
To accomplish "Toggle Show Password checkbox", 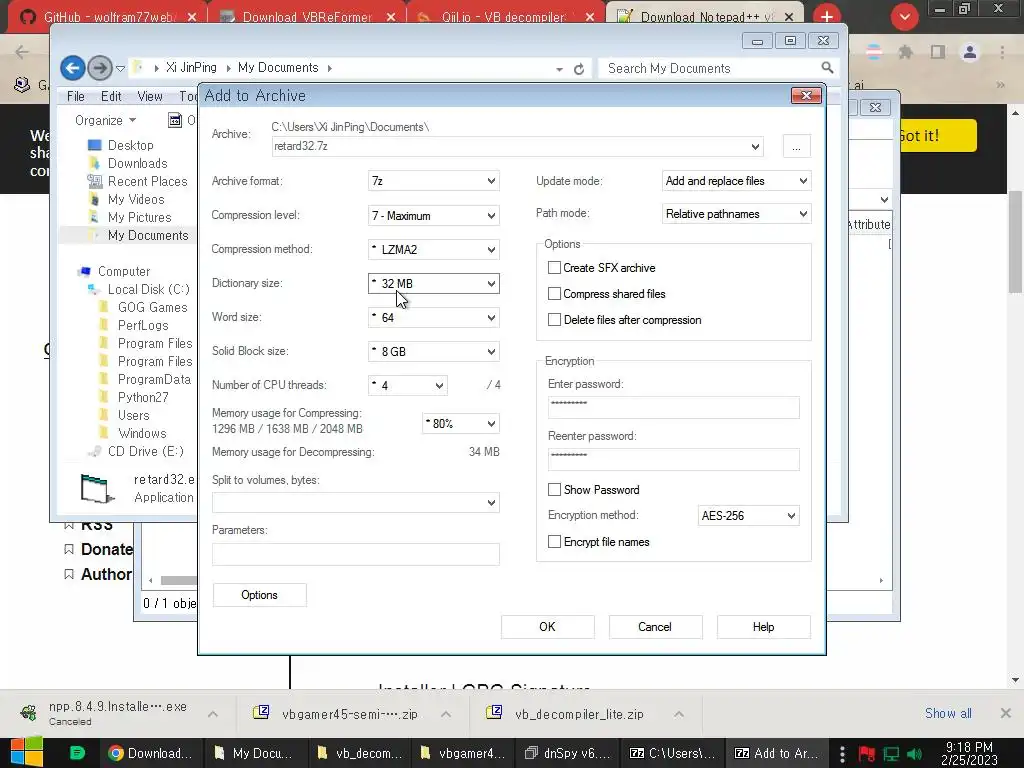I will tap(554, 490).
